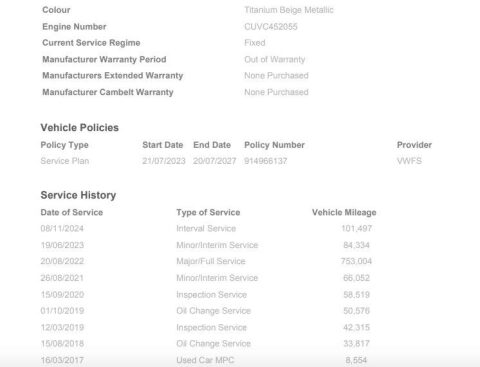Select the policy end date 20/07/2027
Image resolution: width=480 pixels, height=367 pixels.
coord(214,161)
